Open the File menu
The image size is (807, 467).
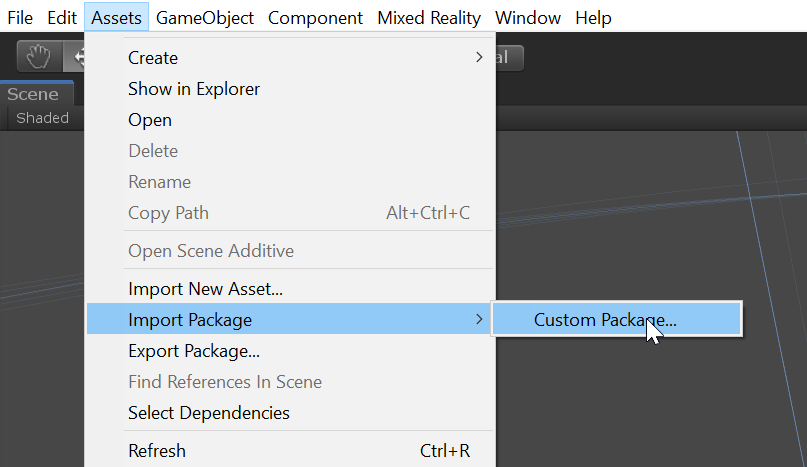click(20, 18)
